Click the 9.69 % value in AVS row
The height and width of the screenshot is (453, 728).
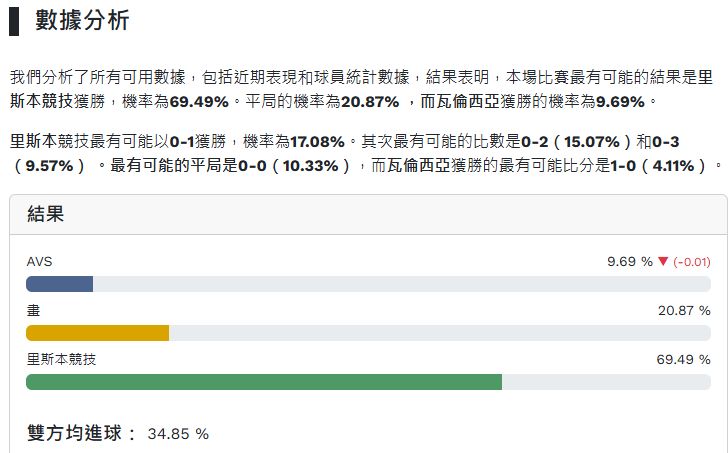click(x=629, y=262)
